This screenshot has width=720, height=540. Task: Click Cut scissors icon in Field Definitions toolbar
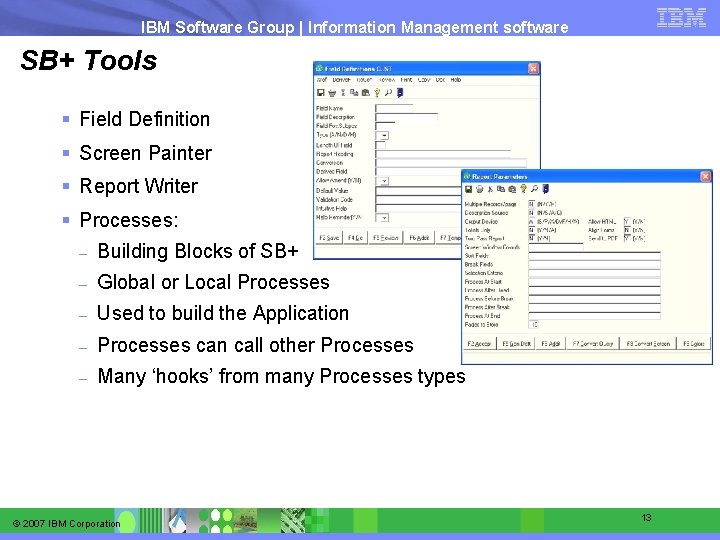click(x=343, y=93)
